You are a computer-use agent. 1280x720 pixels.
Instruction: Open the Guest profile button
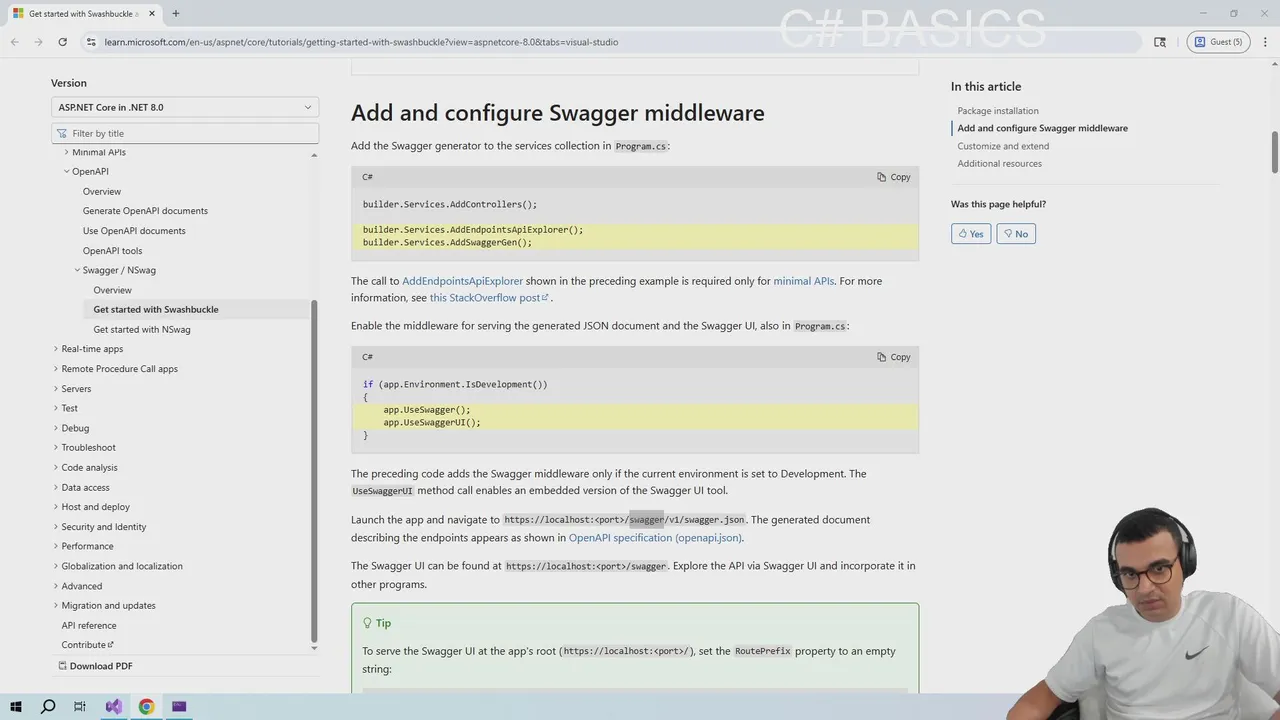pos(1218,42)
